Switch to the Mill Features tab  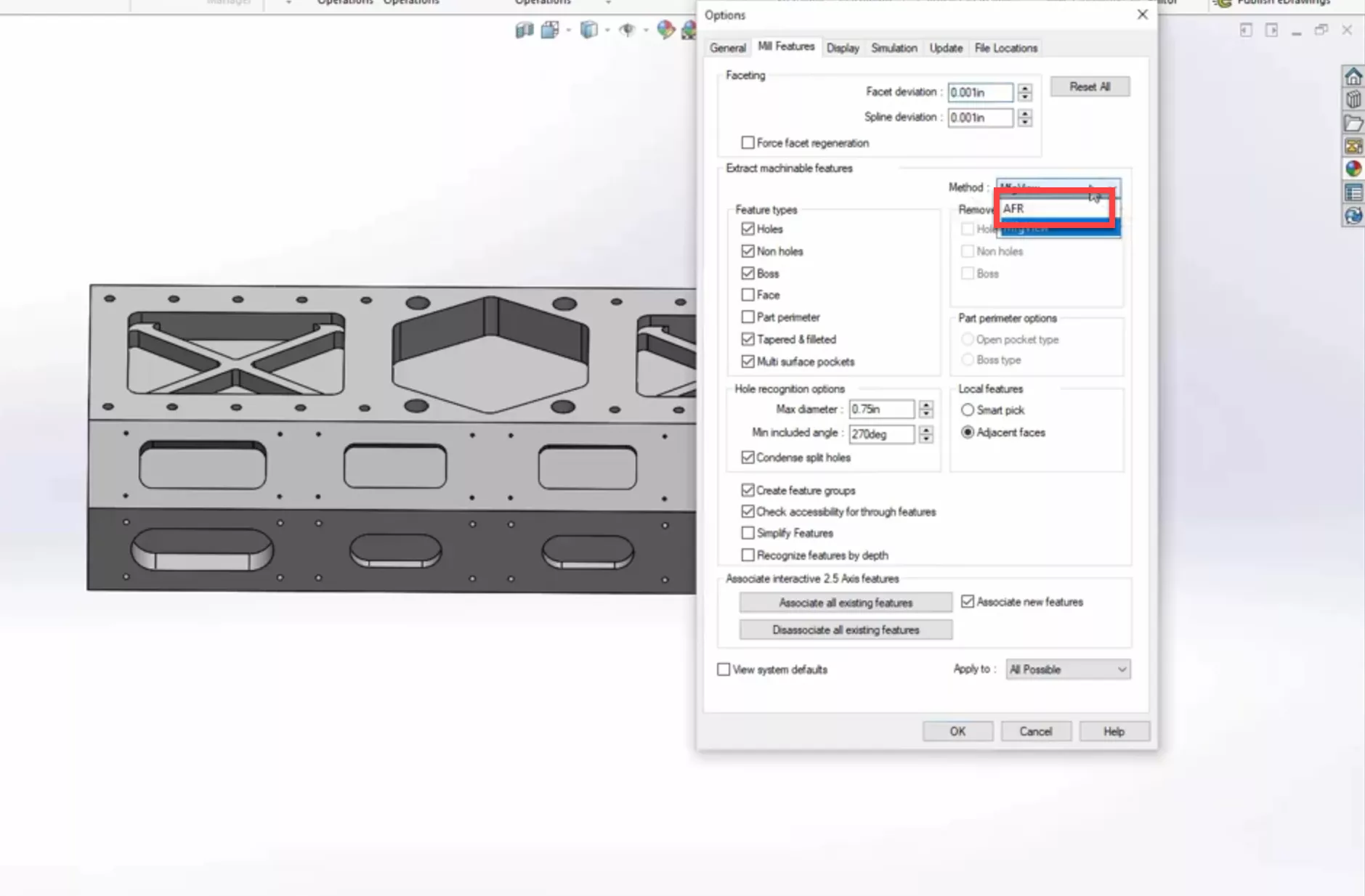(x=786, y=46)
